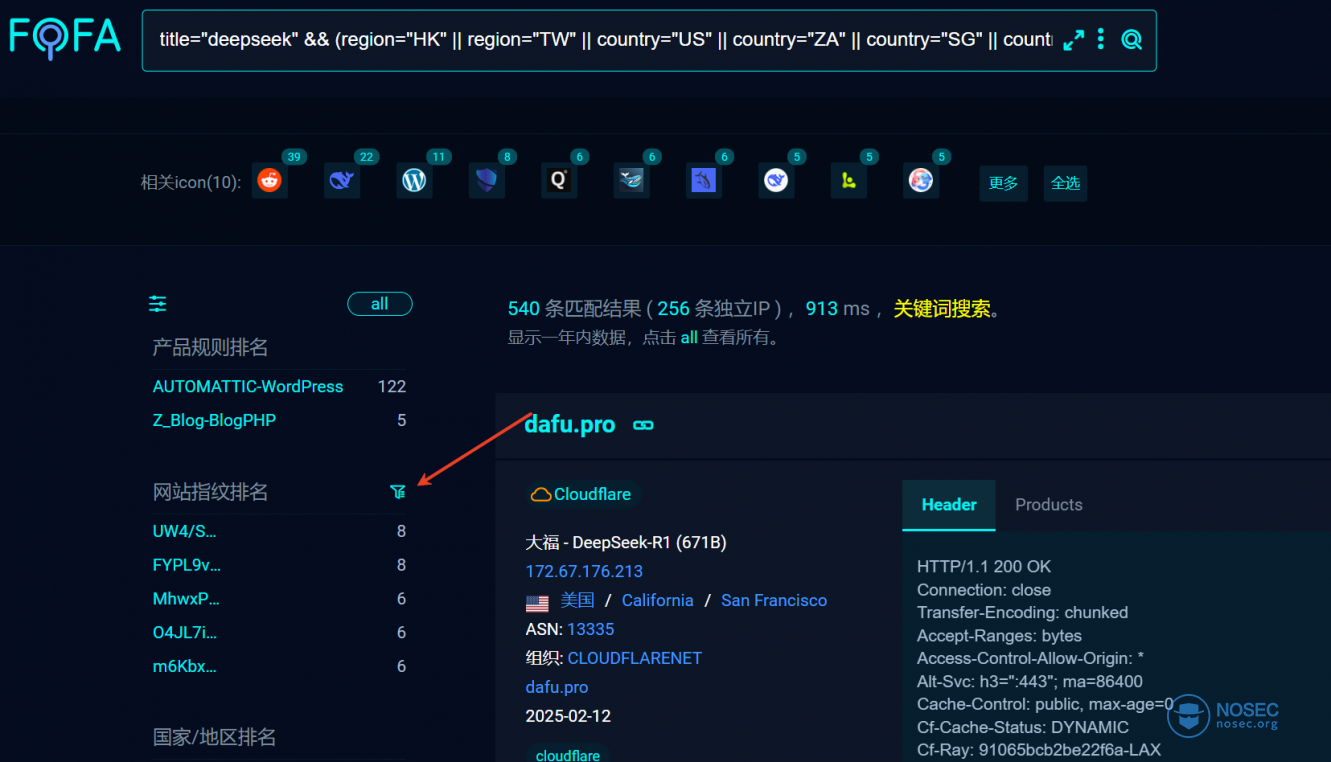This screenshot has width=1331, height=762.
Task: Filter by the dark whale photo icon with count 6
Action: pyautogui.click(x=631, y=180)
